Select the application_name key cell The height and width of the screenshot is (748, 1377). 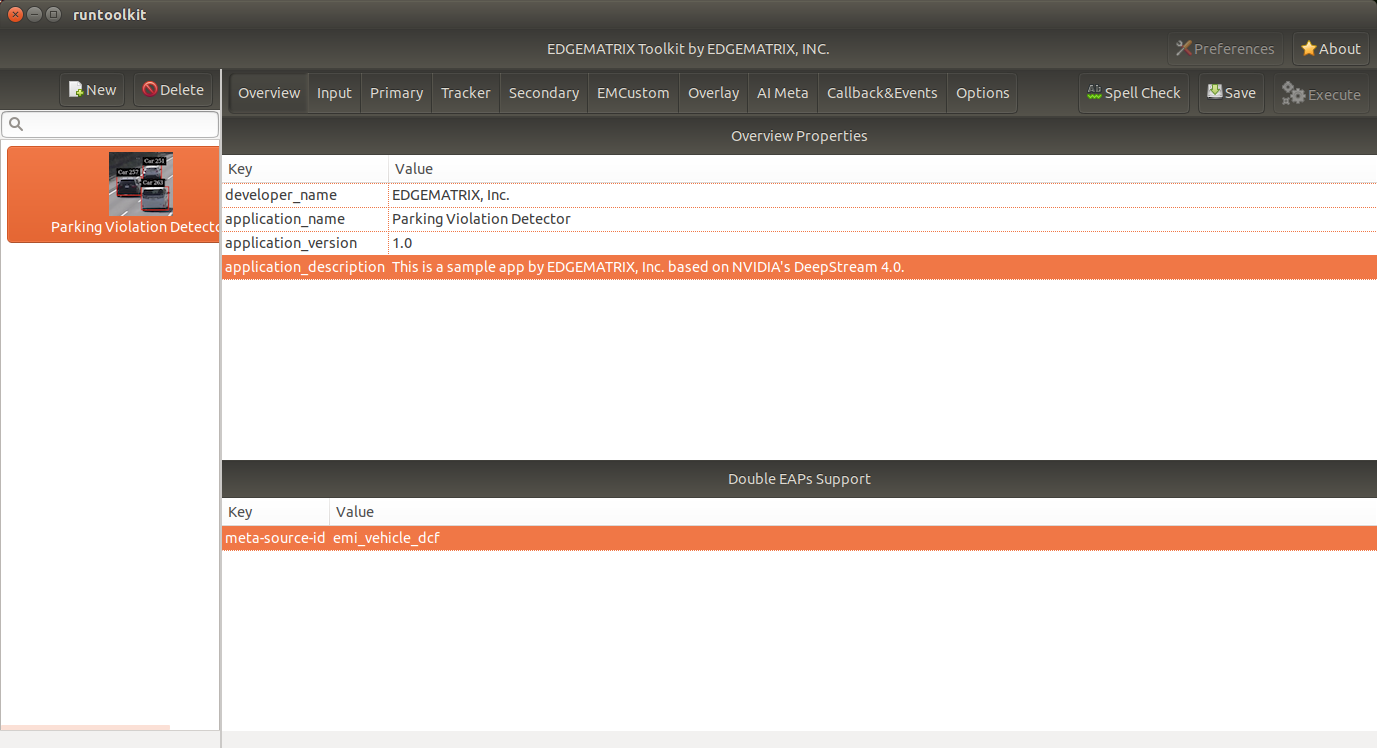tap(305, 219)
